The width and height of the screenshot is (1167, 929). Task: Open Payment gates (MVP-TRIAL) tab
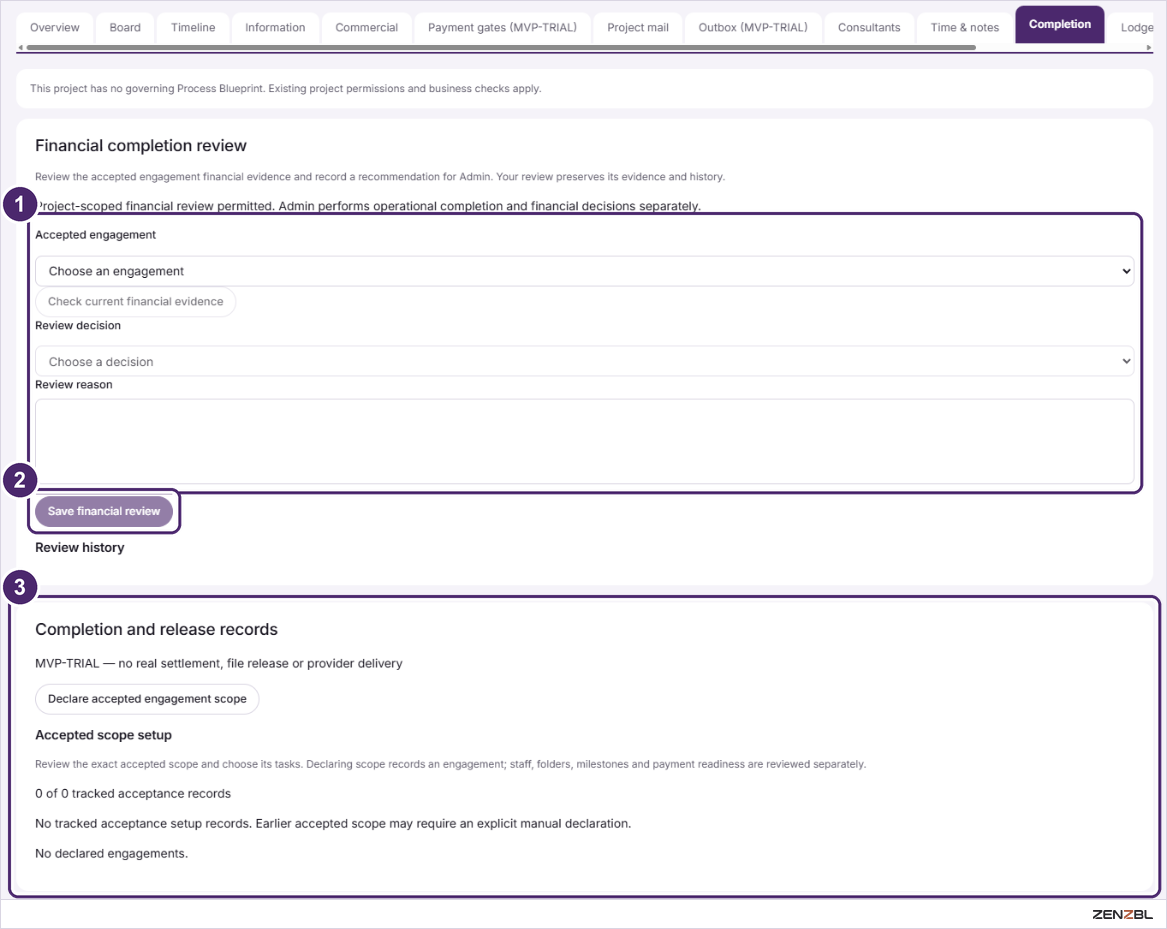502,28
